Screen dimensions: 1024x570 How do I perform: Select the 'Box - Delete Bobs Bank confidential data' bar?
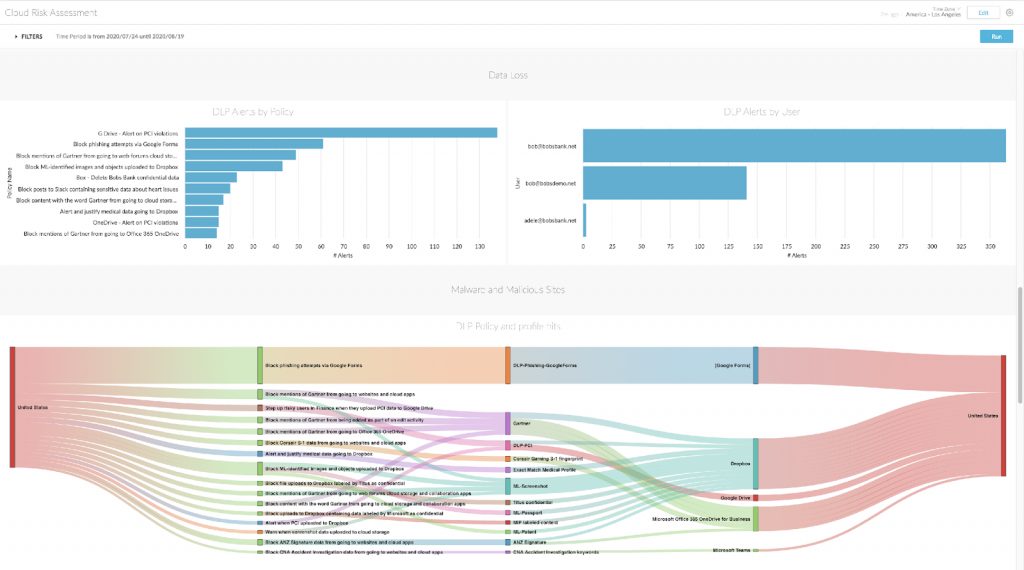[211, 177]
